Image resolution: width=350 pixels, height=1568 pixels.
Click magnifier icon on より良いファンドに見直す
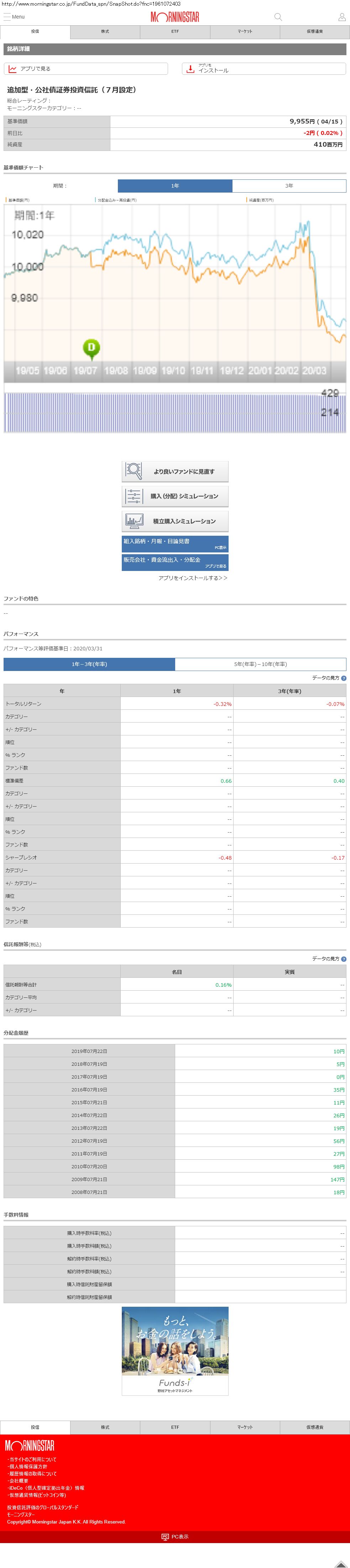[133, 471]
